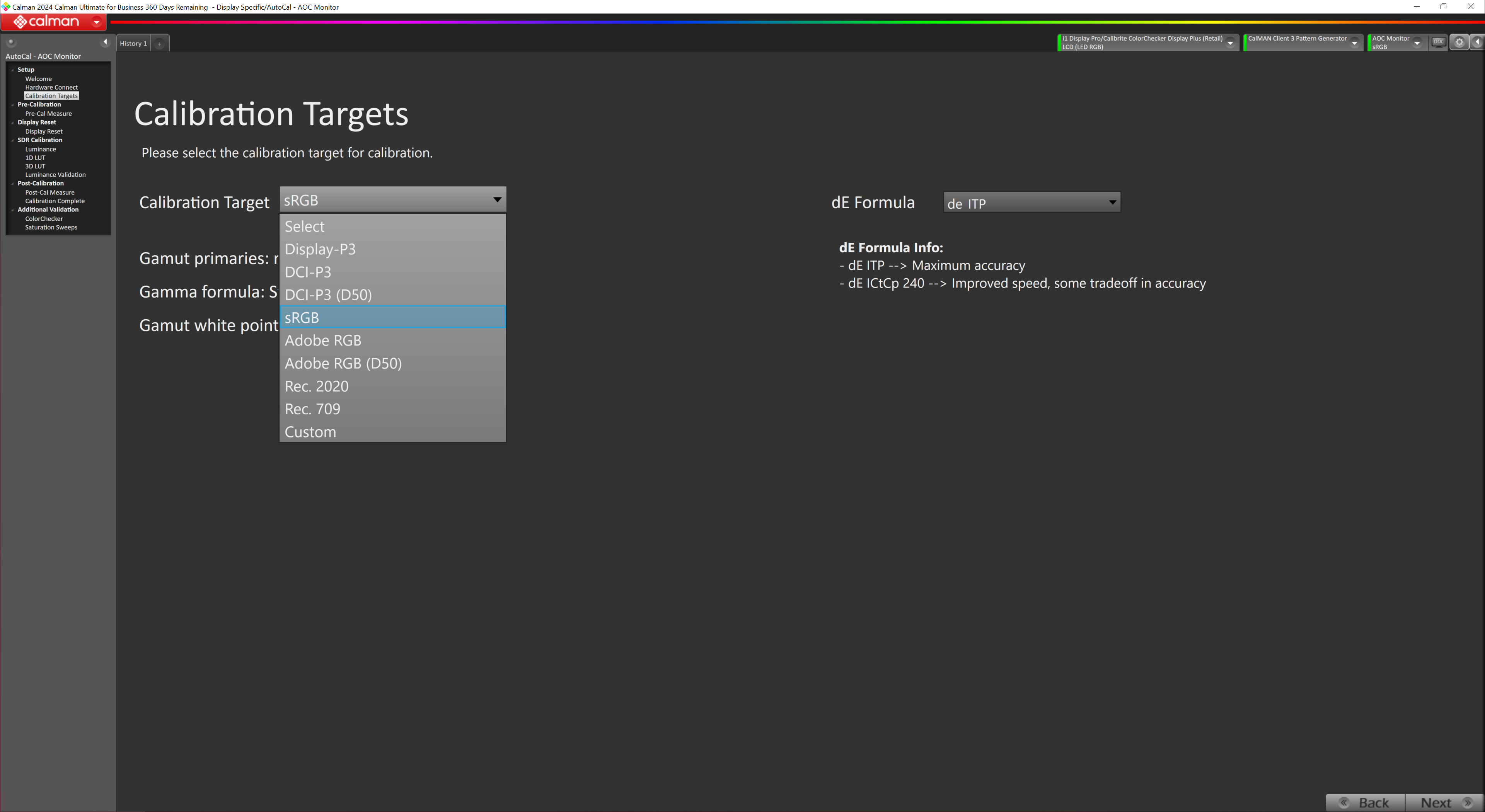Open the CalMAN Client 3 Pattern Generator dropdown
Viewport: 1485px width, 812px height.
[1354, 43]
